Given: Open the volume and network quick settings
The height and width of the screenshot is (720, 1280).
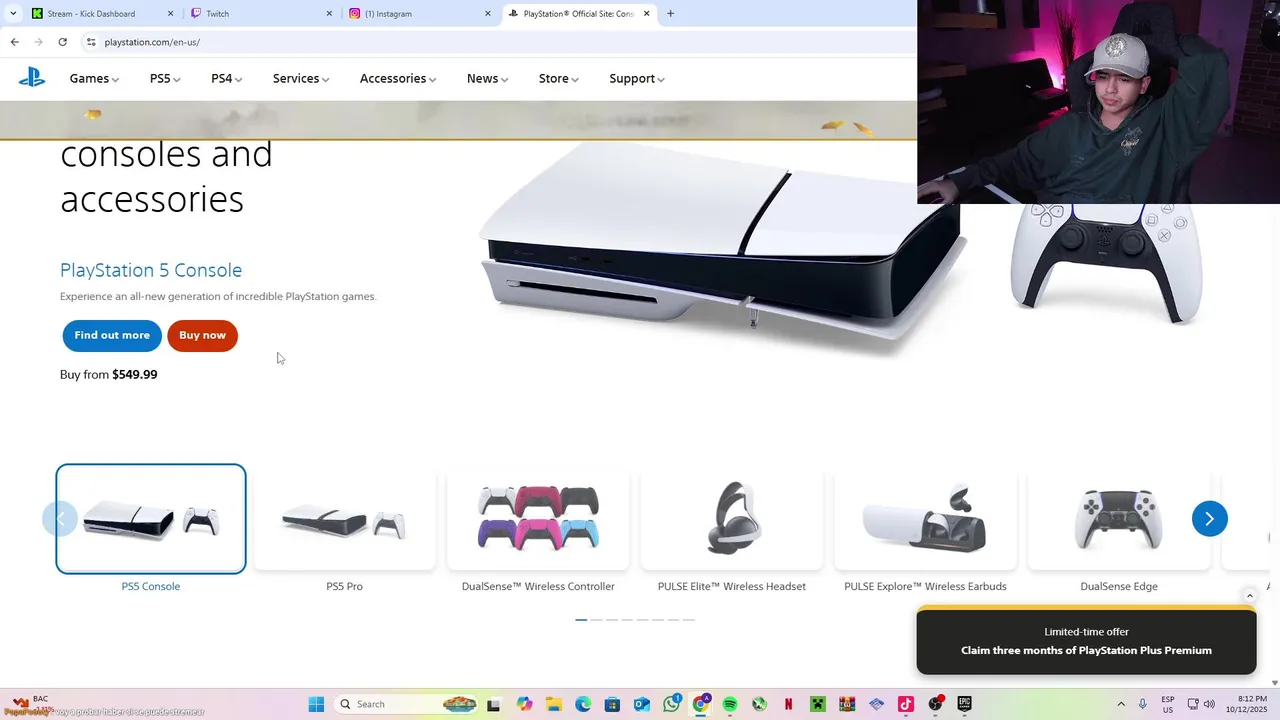Looking at the screenshot, I should [x=1201, y=704].
